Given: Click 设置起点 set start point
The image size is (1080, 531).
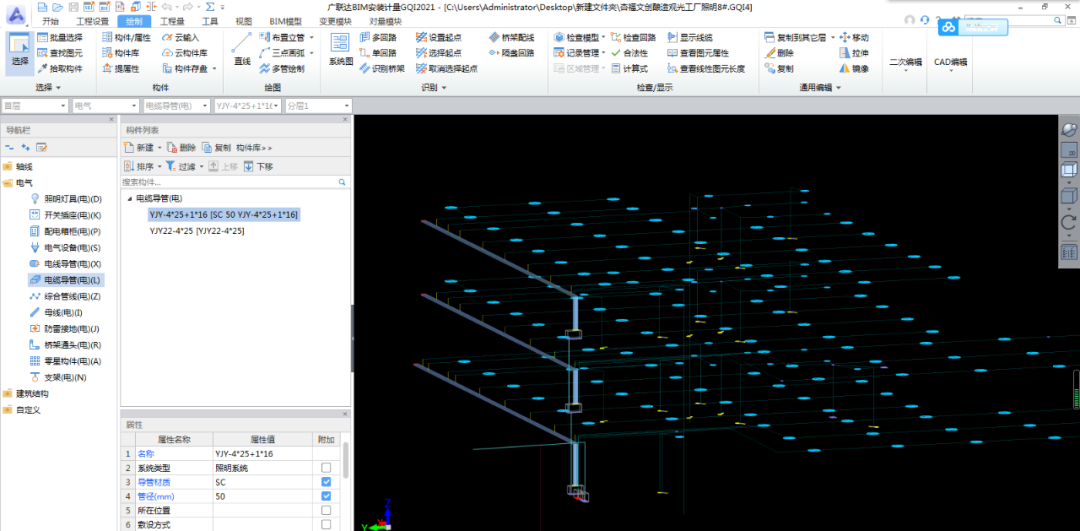Looking at the screenshot, I should [x=439, y=37].
